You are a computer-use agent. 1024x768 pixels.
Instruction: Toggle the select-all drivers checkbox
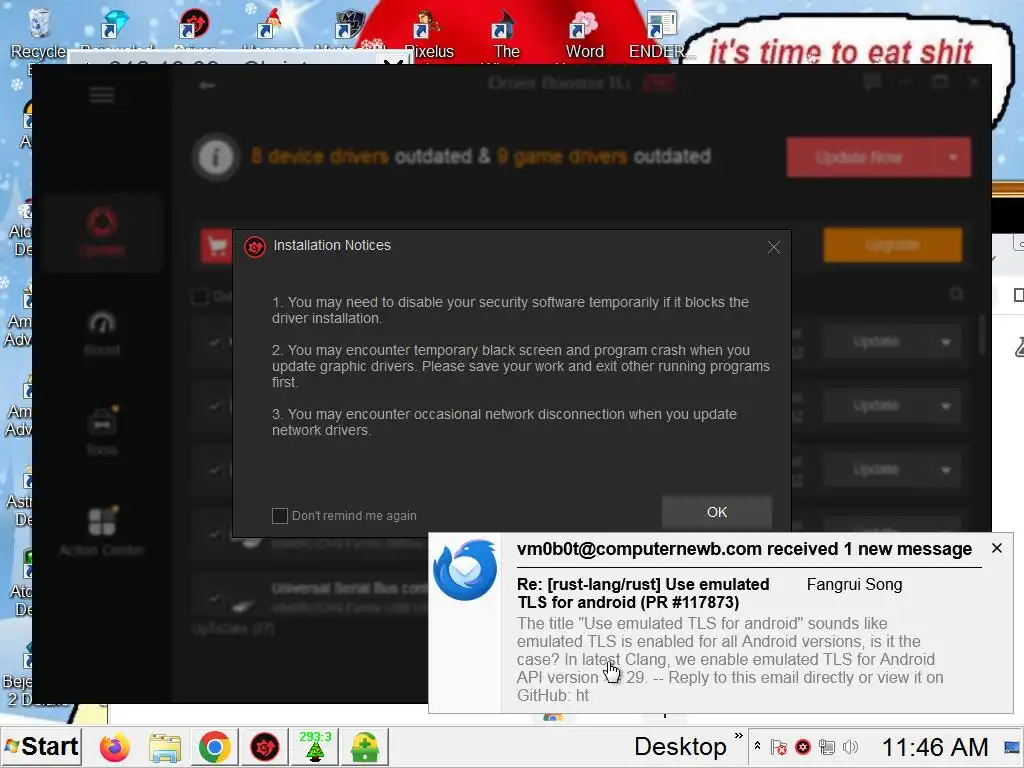click(200, 297)
